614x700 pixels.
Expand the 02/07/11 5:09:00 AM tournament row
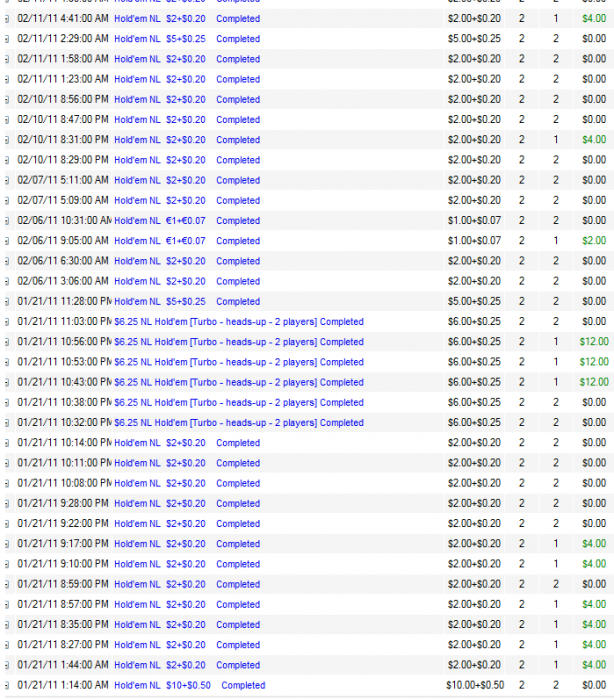(7, 200)
